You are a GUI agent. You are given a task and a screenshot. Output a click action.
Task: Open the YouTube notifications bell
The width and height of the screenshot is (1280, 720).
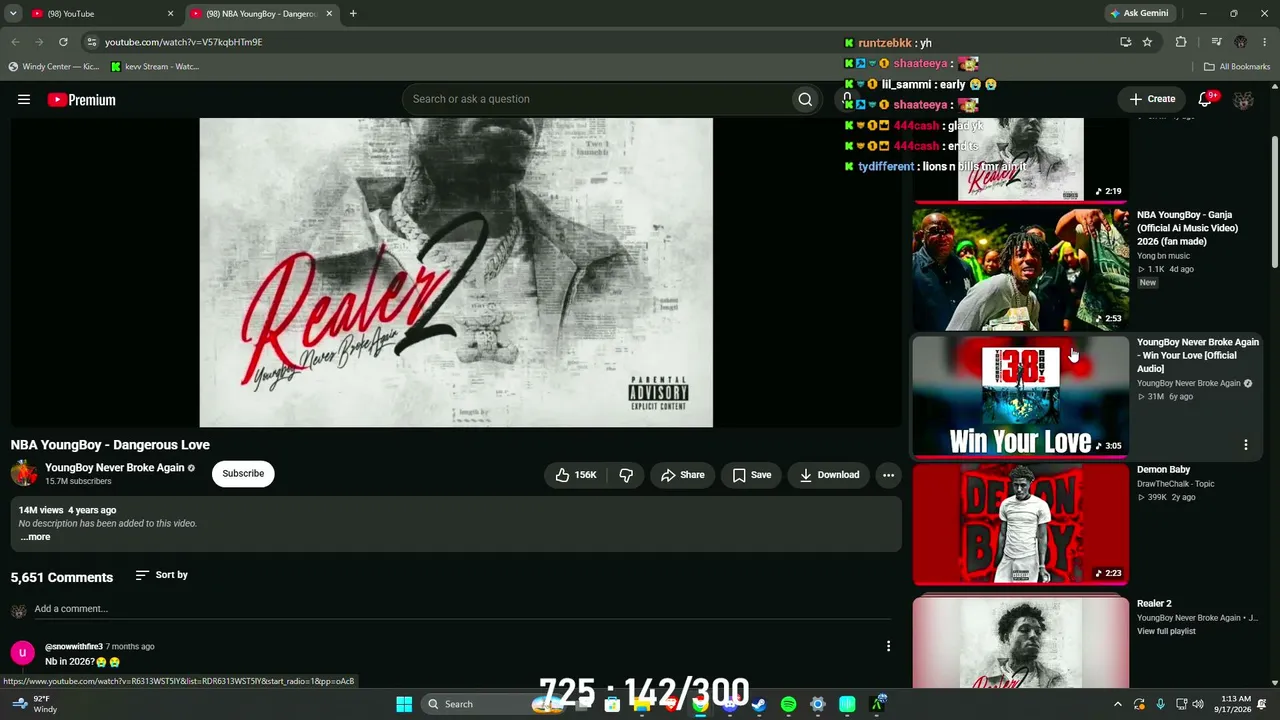click(1205, 99)
